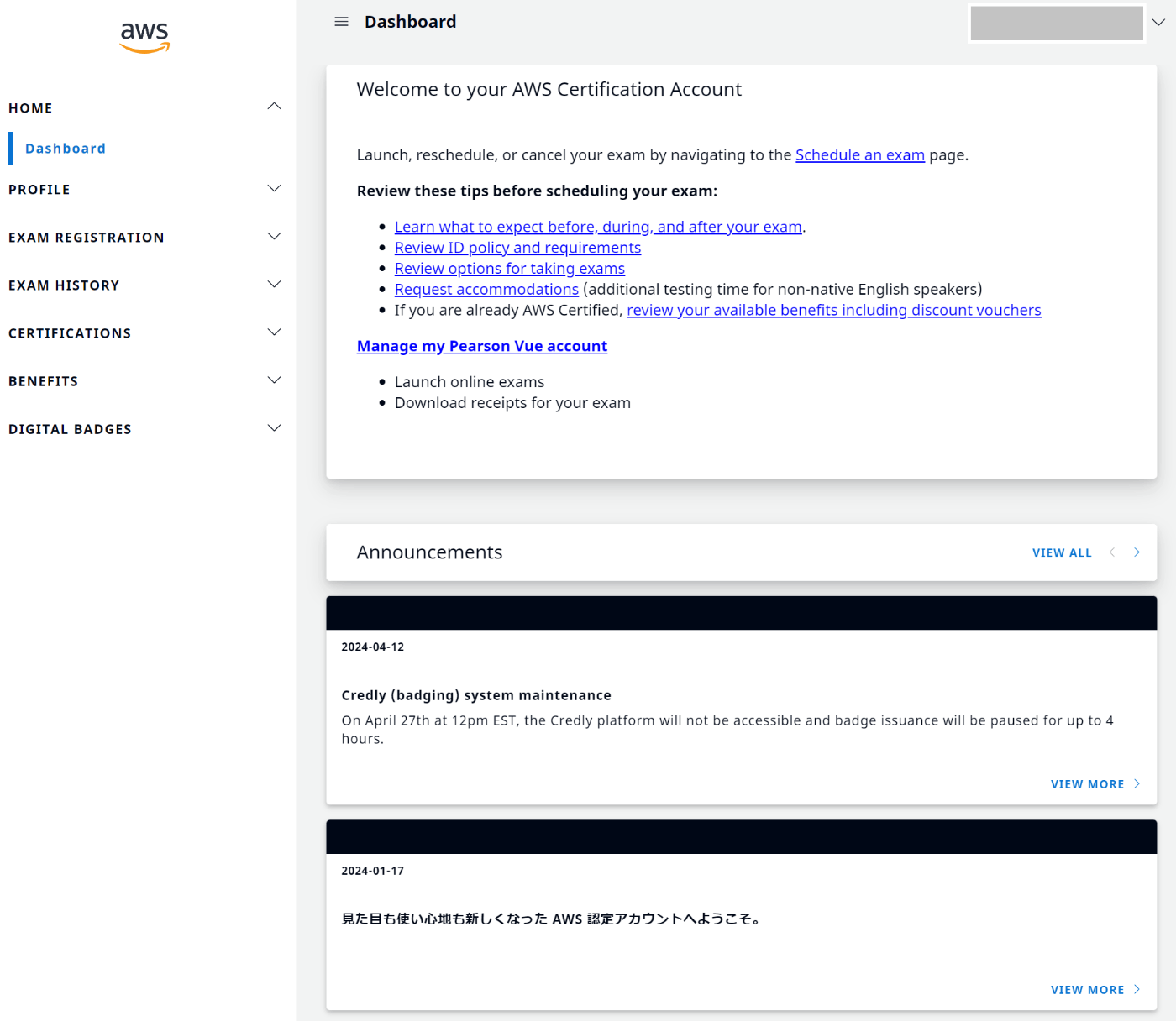Open the DIGITAL BADGES menu label
The height and width of the screenshot is (1021, 1176).
tap(70, 429)
